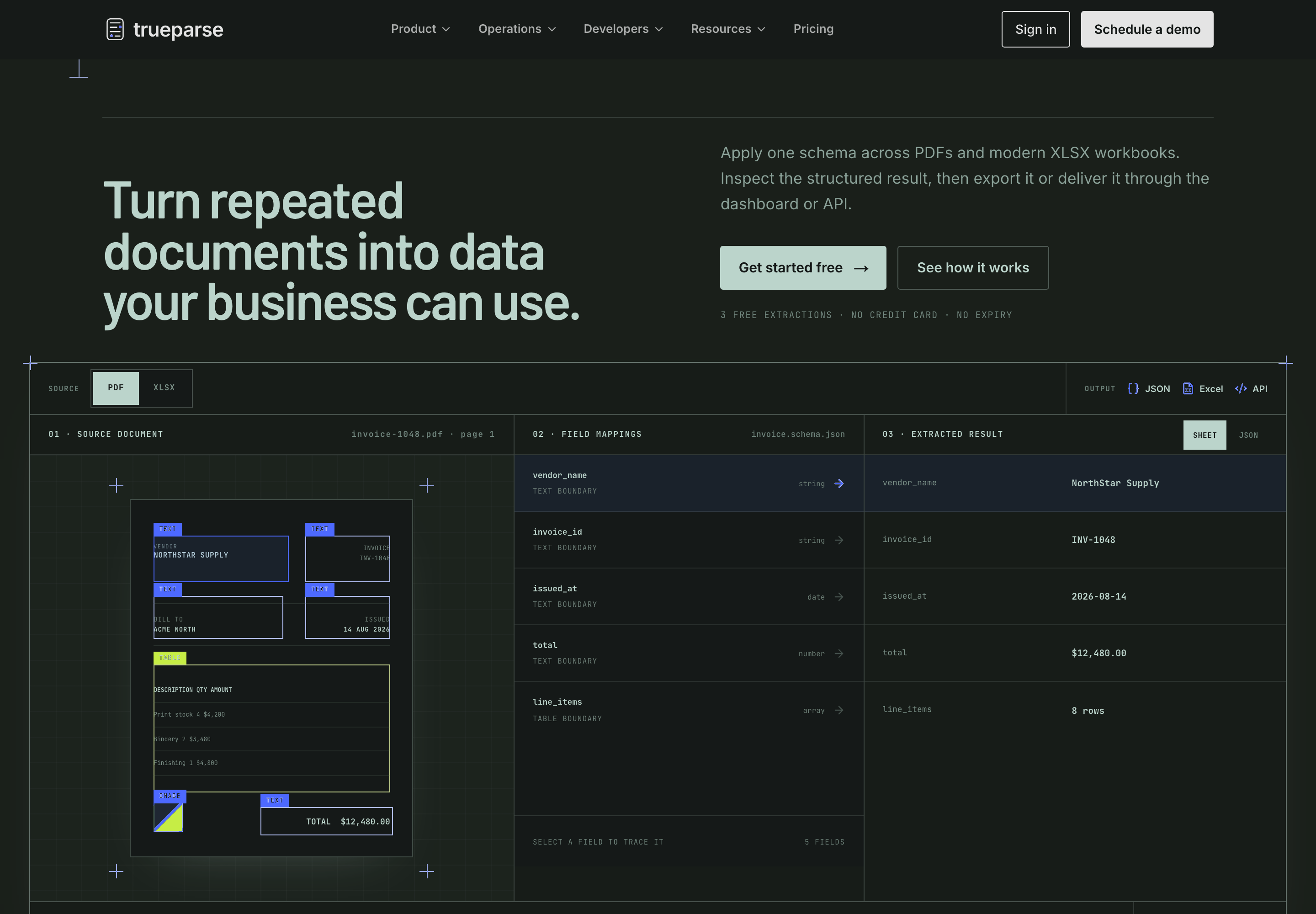Click See how it works
The width and height of the screenshot is (1316, 914).
point(973,267)
